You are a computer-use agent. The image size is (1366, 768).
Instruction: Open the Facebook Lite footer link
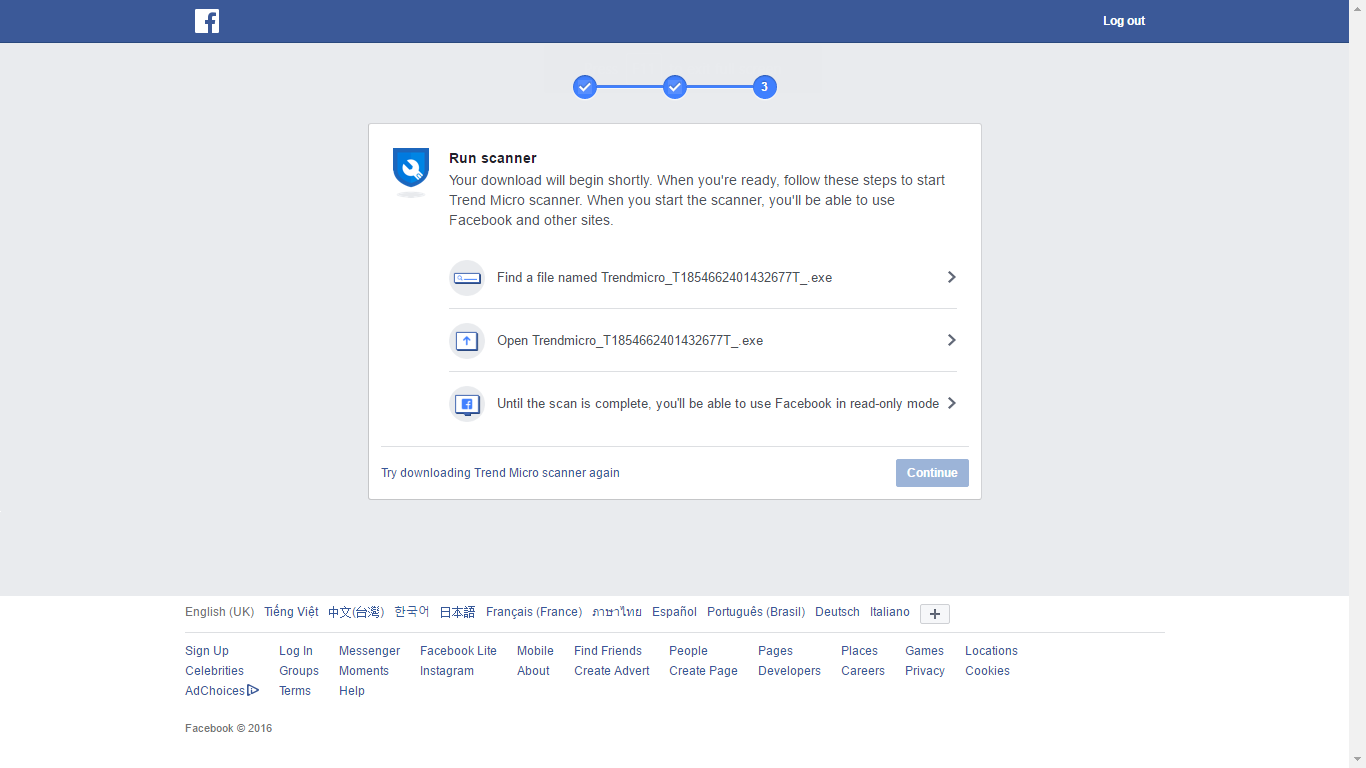(458, 651)
